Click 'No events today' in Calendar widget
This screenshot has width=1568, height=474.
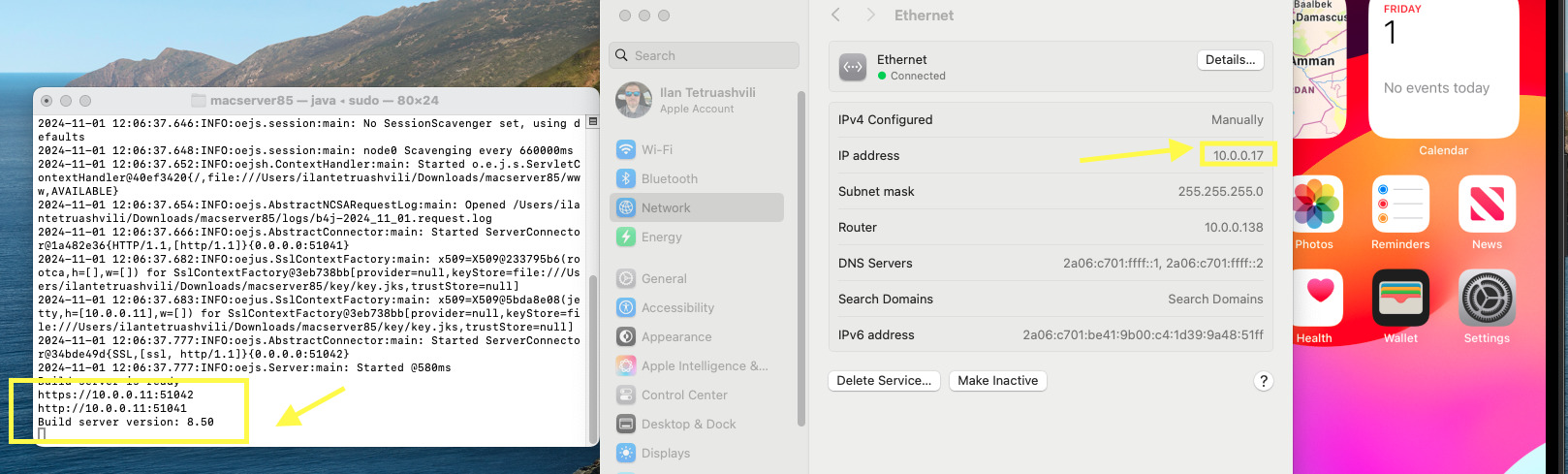tap(1436, 87)
